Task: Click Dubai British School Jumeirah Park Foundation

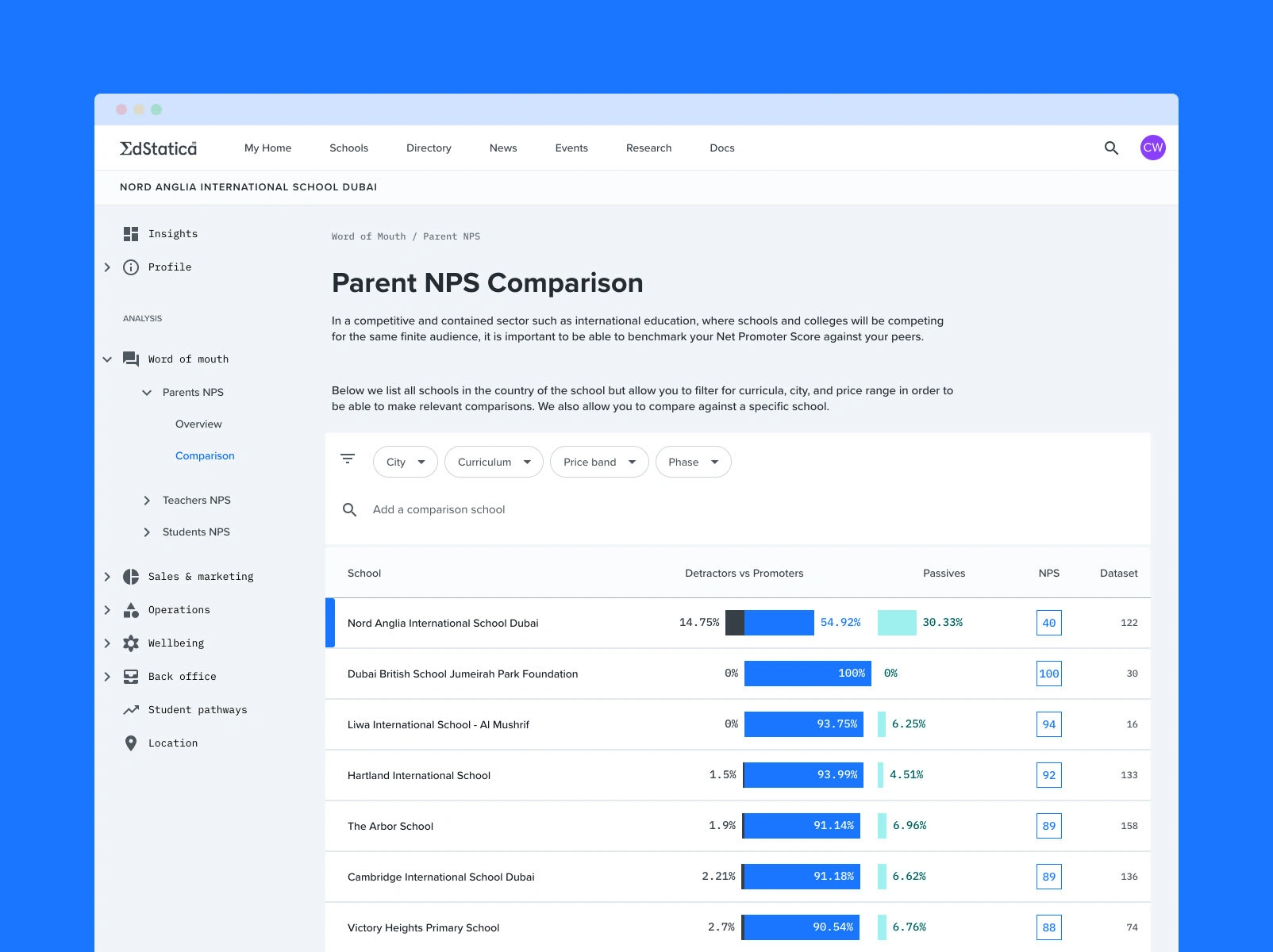Action: point(463,674)
